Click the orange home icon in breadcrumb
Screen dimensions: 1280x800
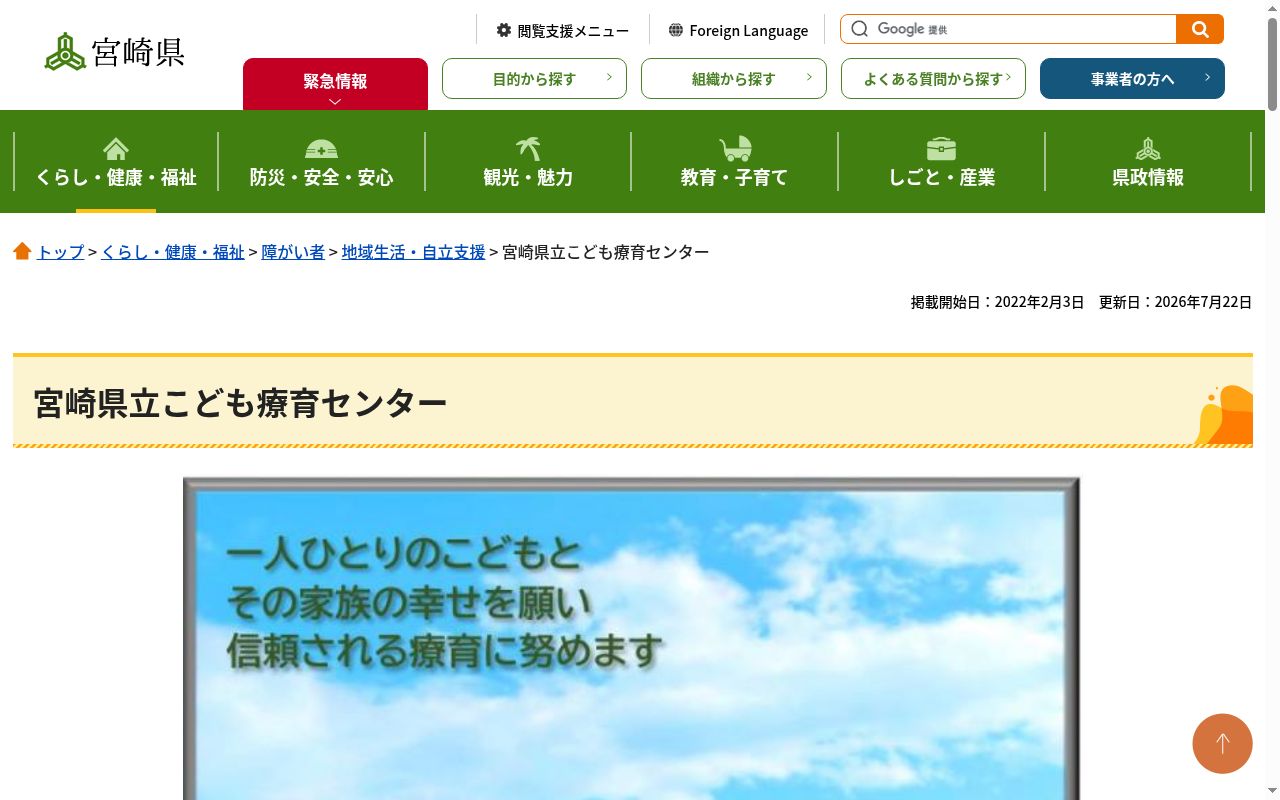[22, 251]
